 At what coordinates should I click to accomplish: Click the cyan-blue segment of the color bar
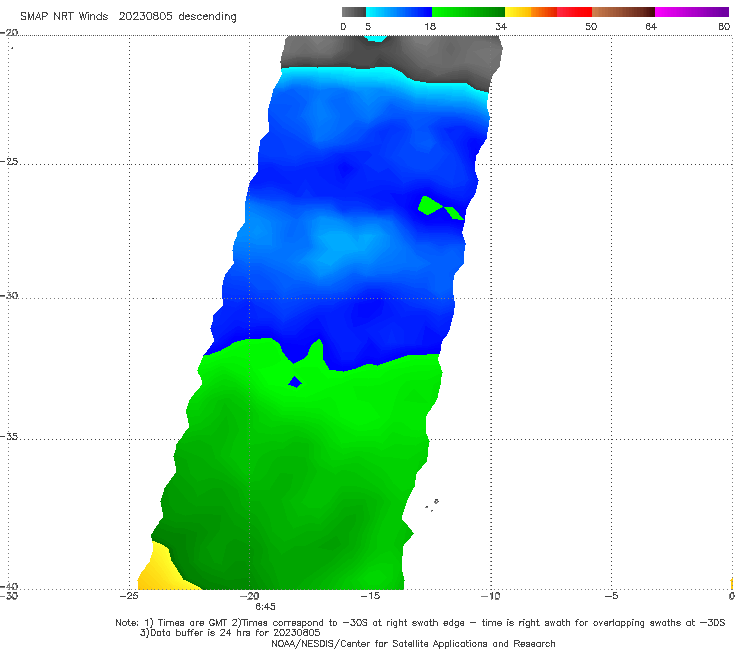click(399, 12)
